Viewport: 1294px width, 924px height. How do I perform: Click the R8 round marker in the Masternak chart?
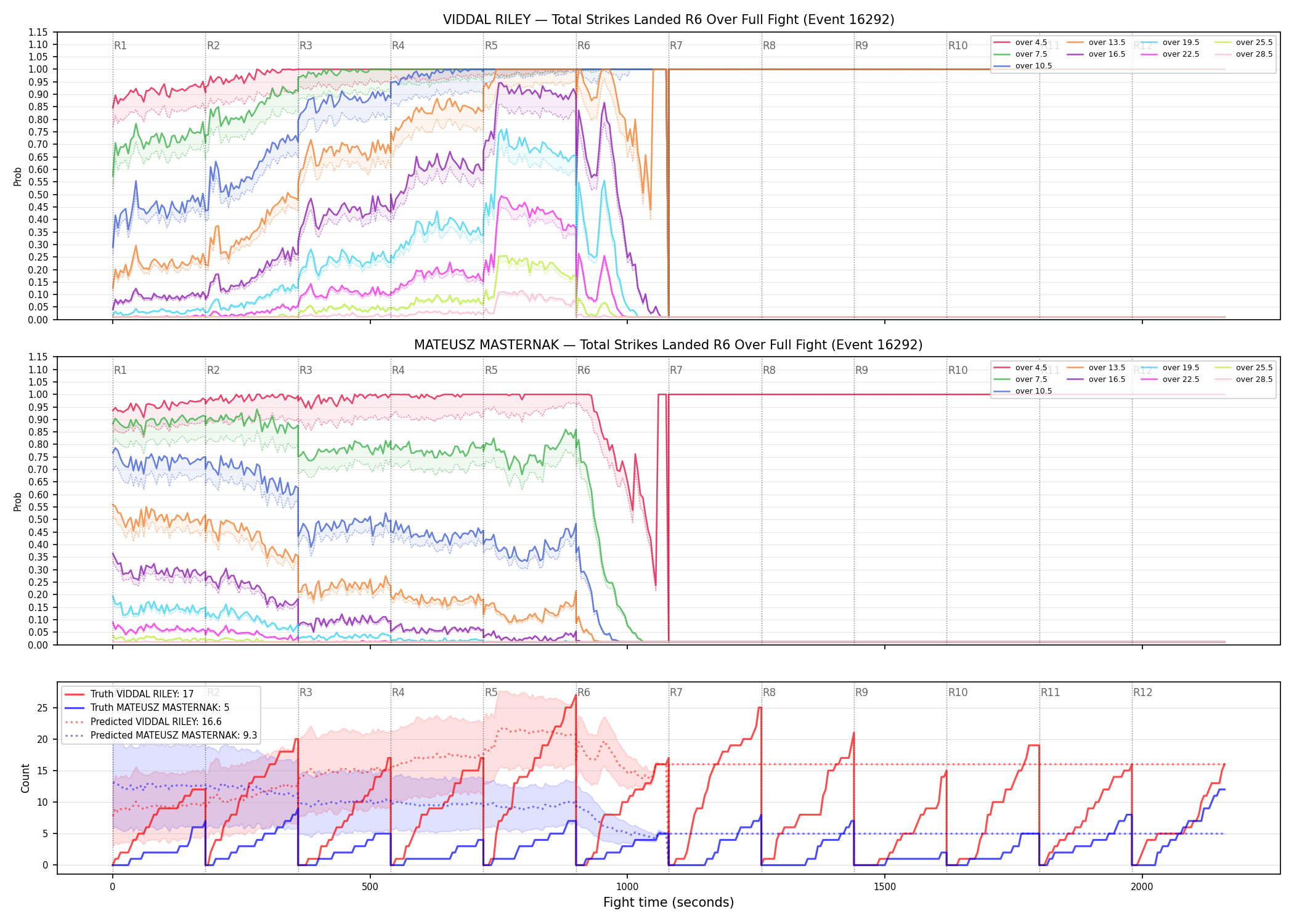coord(769,370)
